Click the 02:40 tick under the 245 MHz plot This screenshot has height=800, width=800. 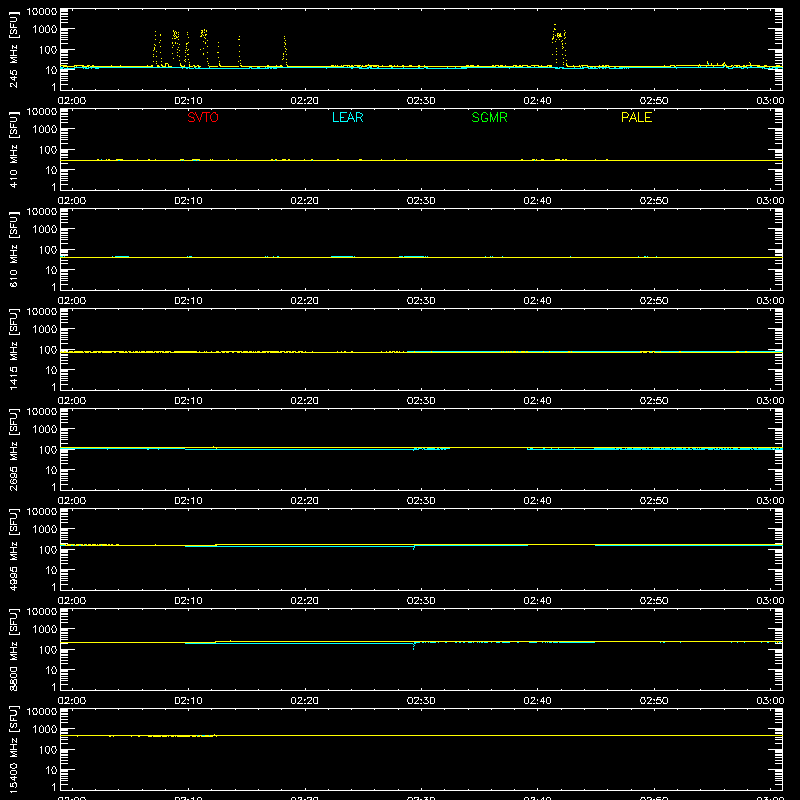(x=537, y=101)
